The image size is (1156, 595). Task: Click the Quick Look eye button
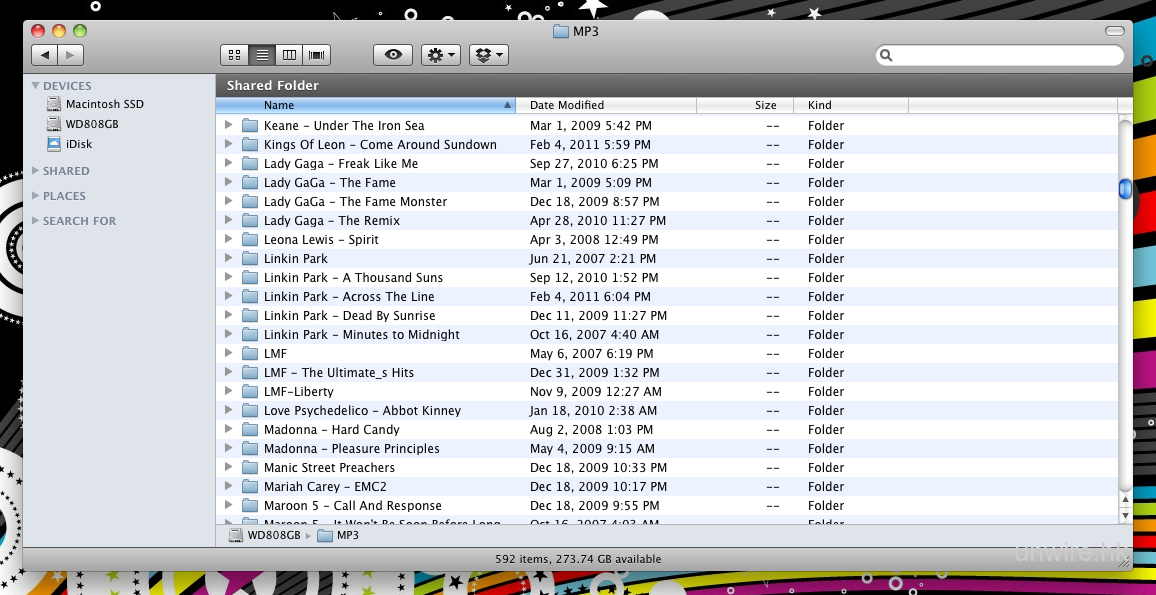pos(393,55)
